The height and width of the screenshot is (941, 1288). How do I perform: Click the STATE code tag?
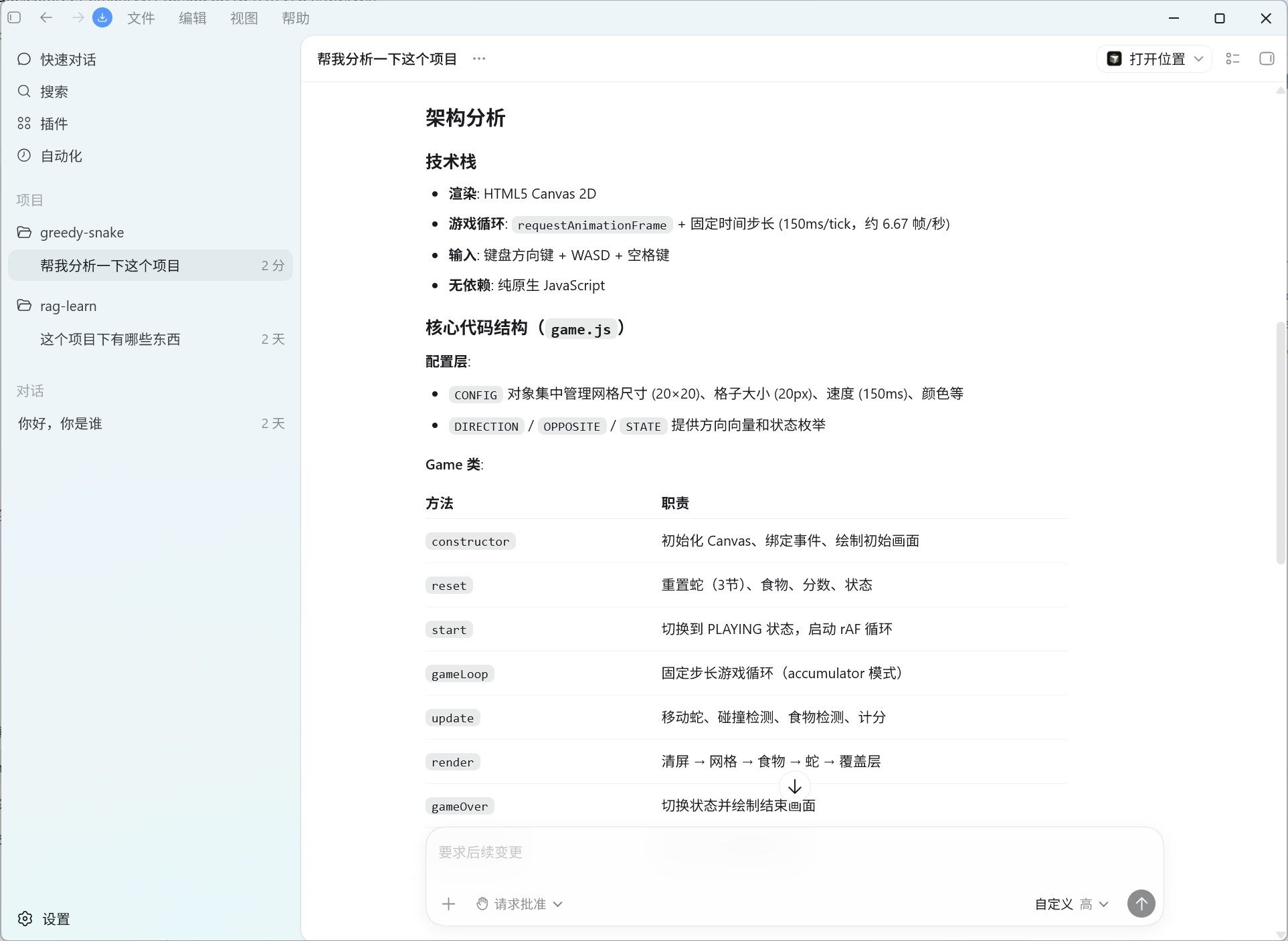(644, 426)
